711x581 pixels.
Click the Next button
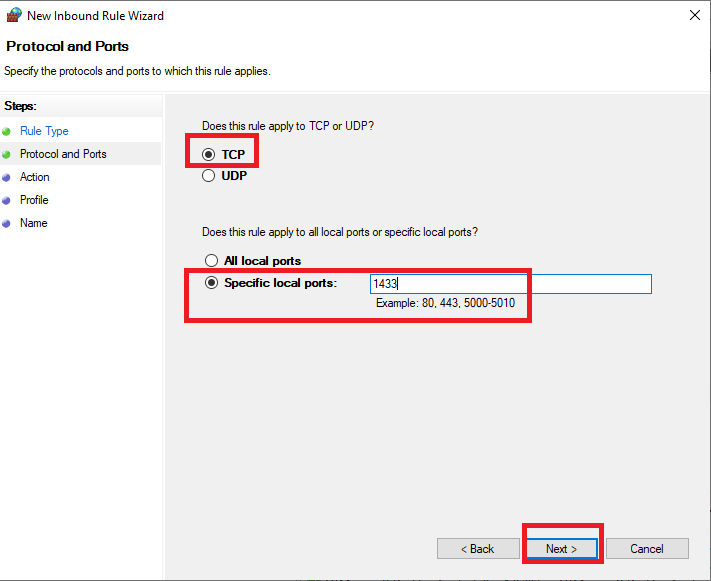point(561,549)
